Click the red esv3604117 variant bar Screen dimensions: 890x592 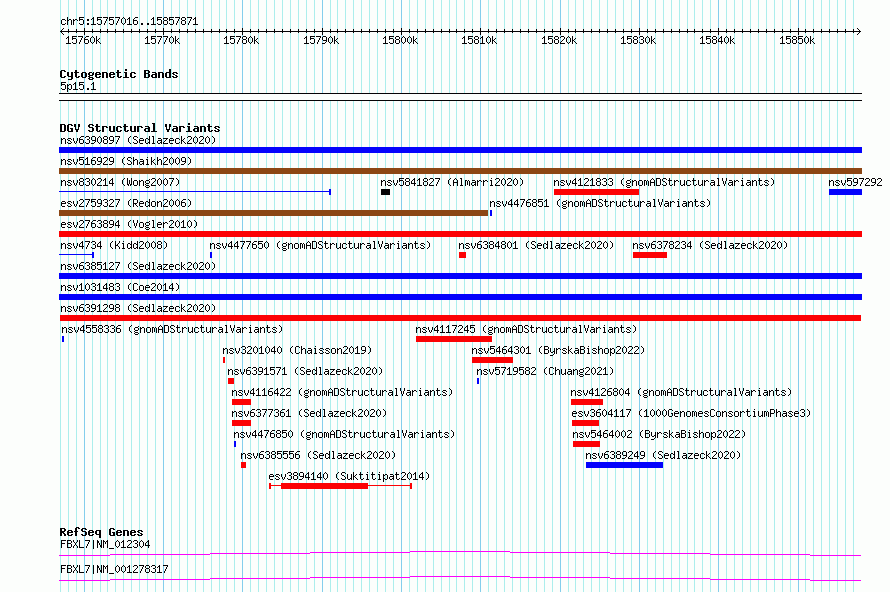(x=585, y=423)
